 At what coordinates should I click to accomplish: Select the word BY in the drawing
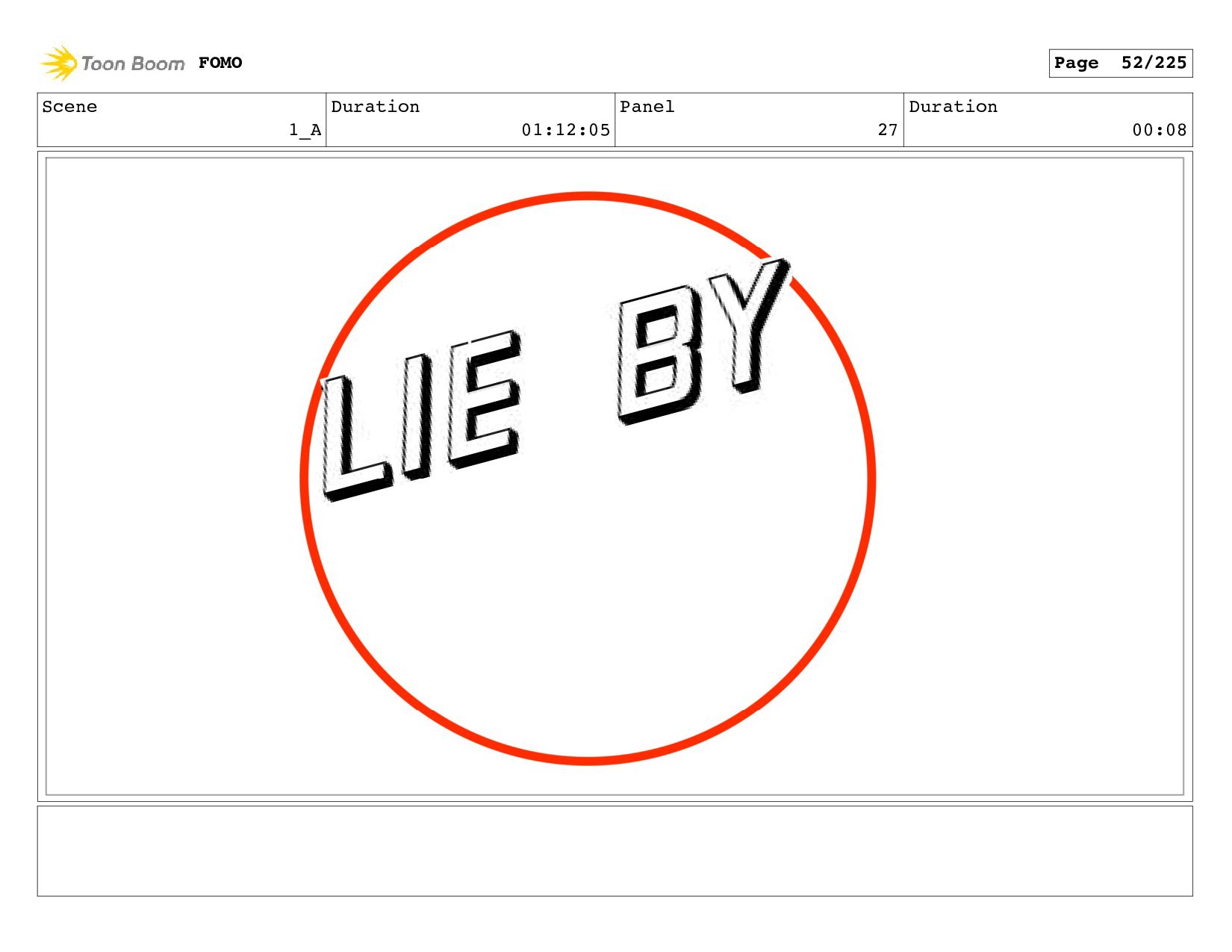(702, 342)
